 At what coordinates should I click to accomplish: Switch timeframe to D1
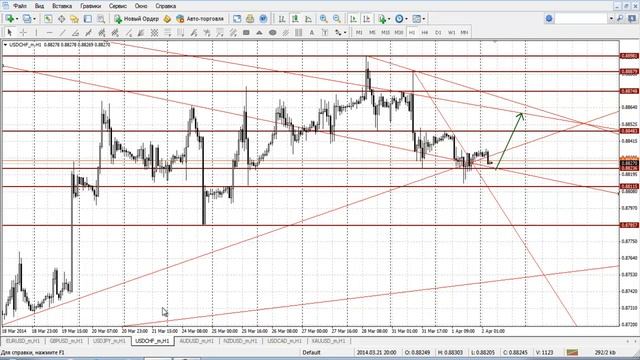click(x=438, y=32)
